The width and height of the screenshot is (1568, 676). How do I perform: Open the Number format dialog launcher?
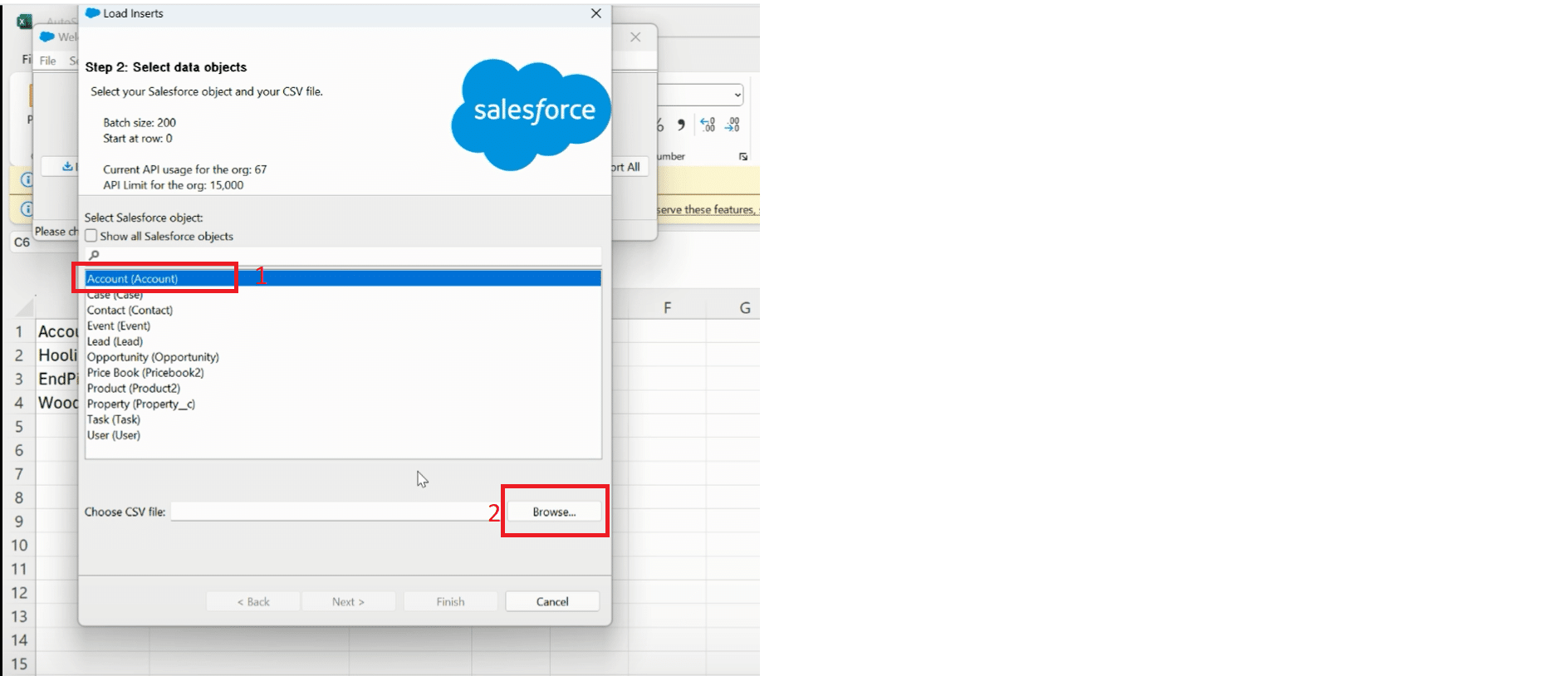[743, 157]
